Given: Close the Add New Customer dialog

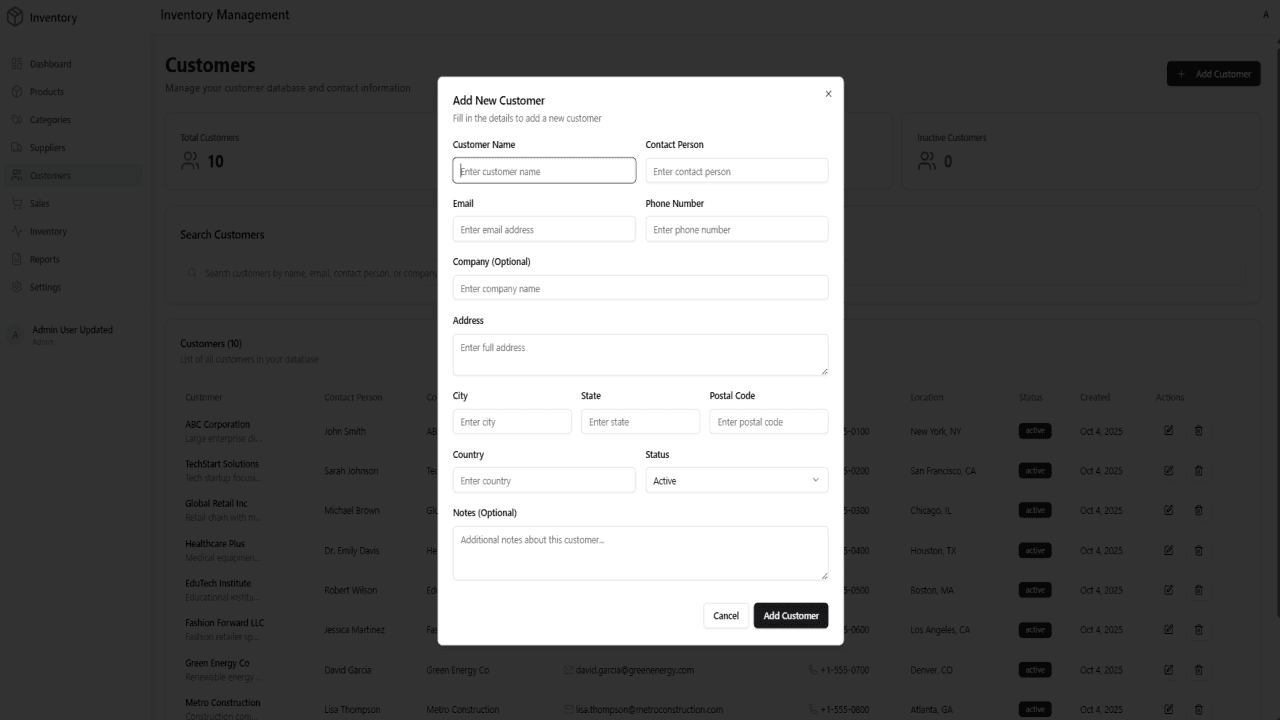Looking at the screenshot, I should coord(828,94).
